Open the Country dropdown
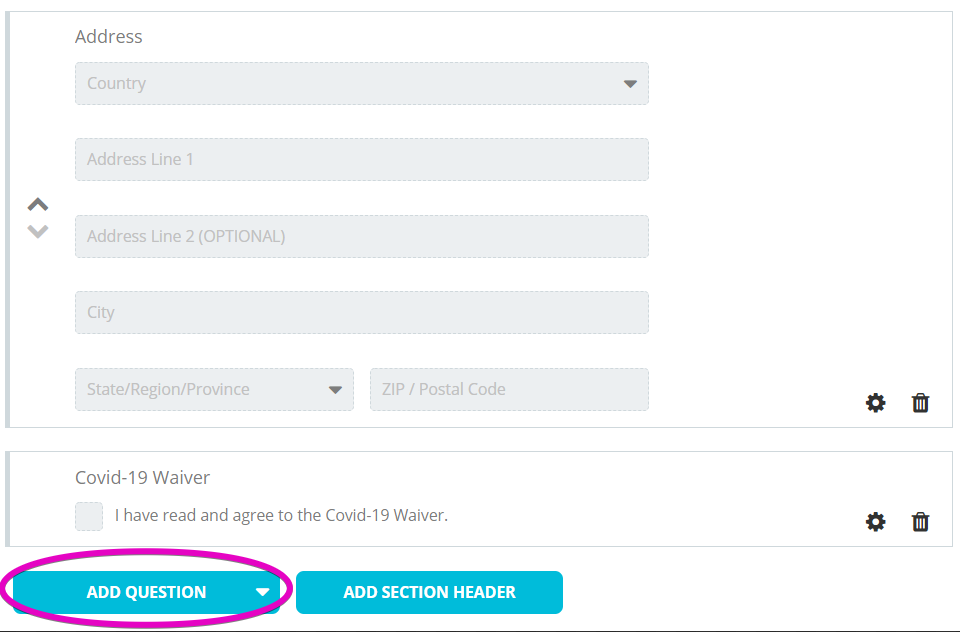The height and width of the screenshot is (632, 960). pyautogui.click(x=362, y=83)
